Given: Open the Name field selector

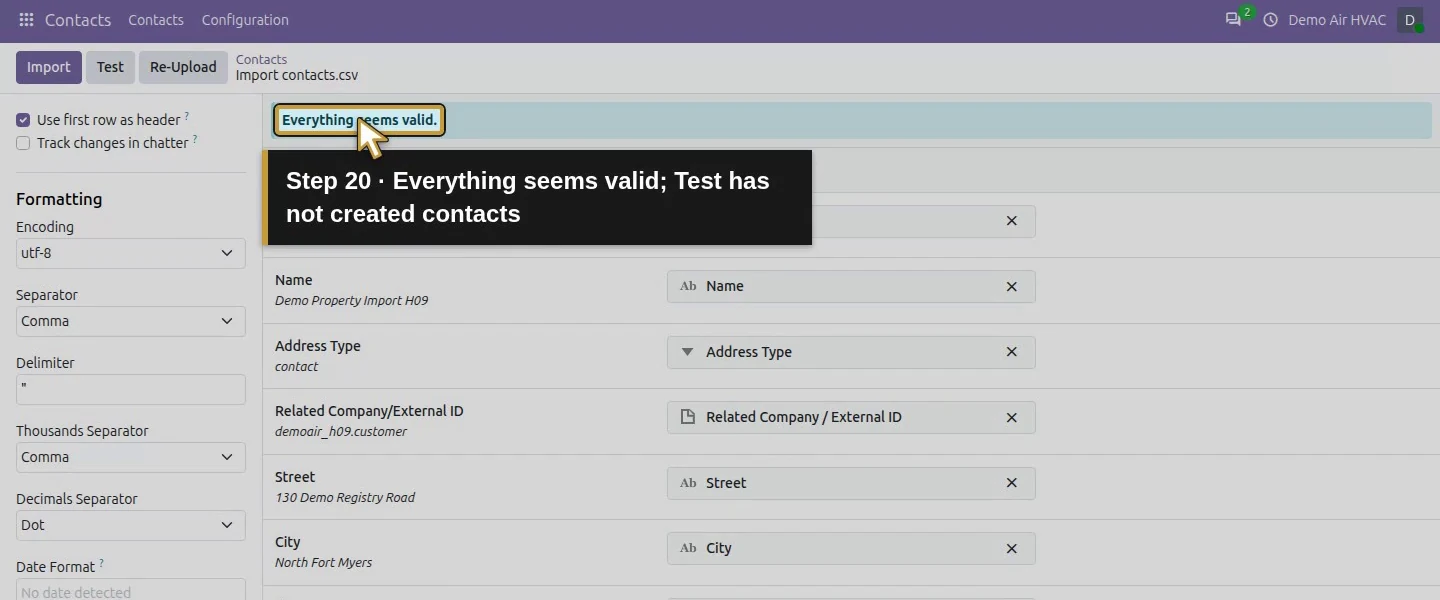Looking at the screenshot, I should click(x=851, y=287).
